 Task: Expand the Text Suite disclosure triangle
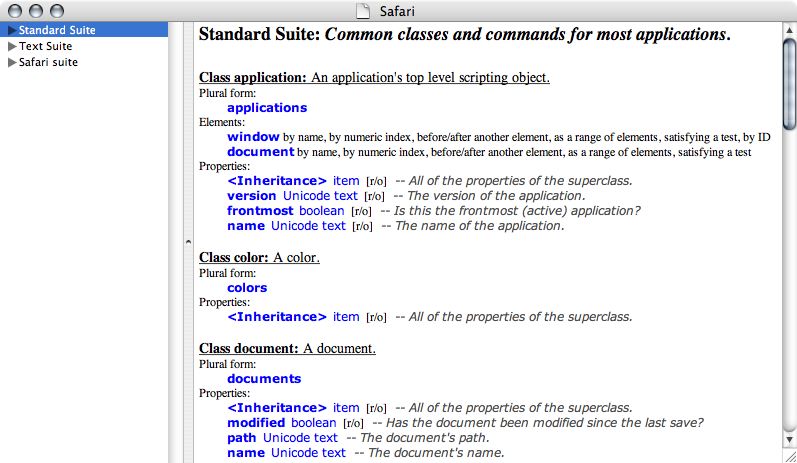[x=12, y=46]
